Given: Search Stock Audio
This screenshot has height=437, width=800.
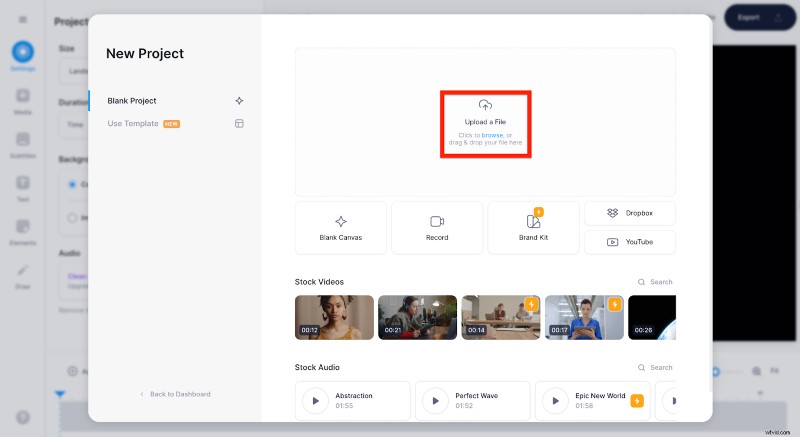Looking at the screenshot, I should (655, 368).
